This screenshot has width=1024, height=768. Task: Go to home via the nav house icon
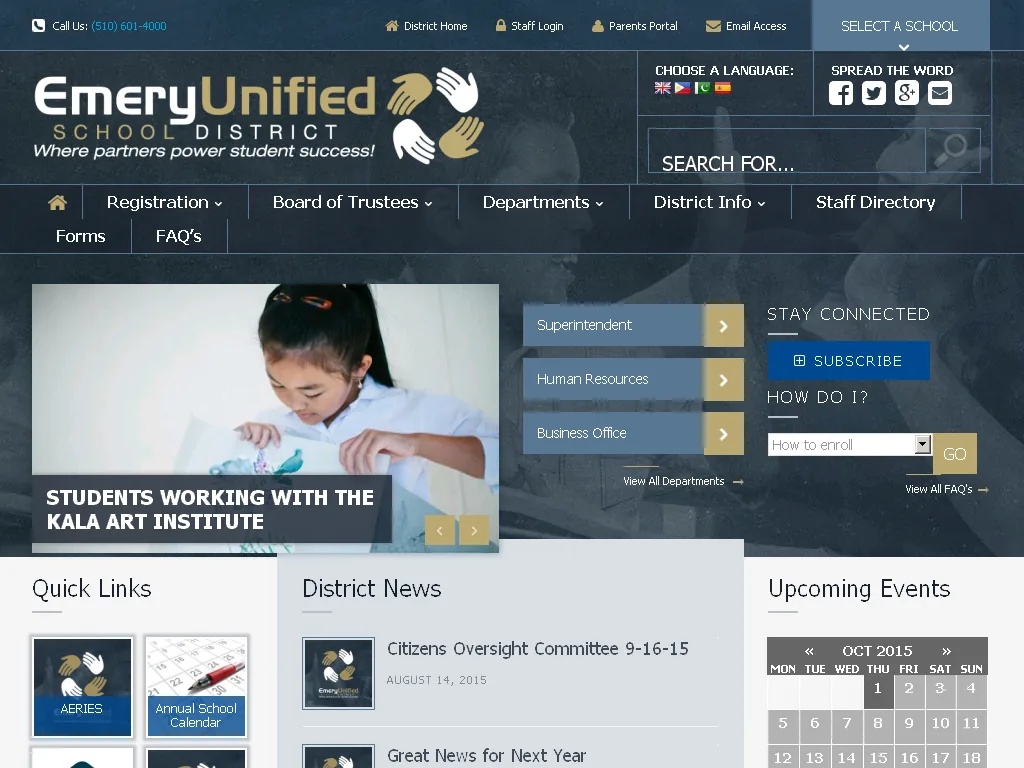pos(57,202)
